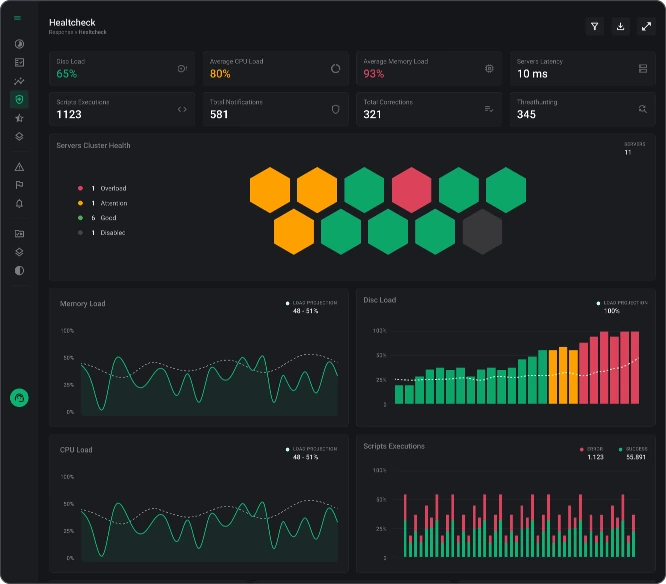
Task: Click the Average CPU Load 80% value
Action: (x=220, y=74)
